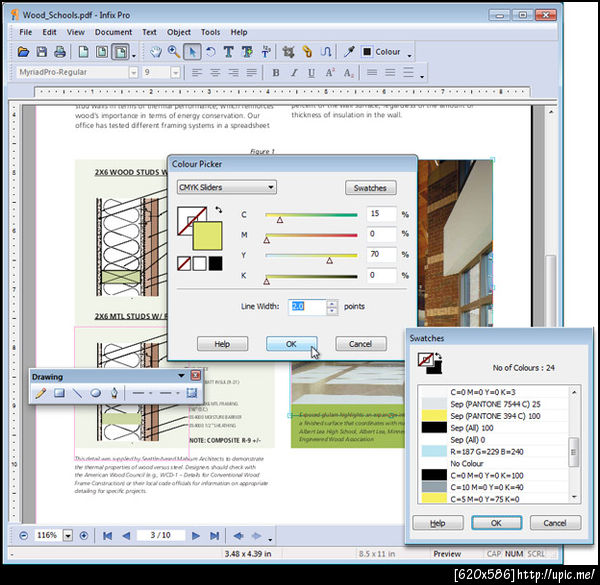The height and width of the screenshot is (585, 600).
Task: Select the Zoom magnifier tool
Action: 174,52
